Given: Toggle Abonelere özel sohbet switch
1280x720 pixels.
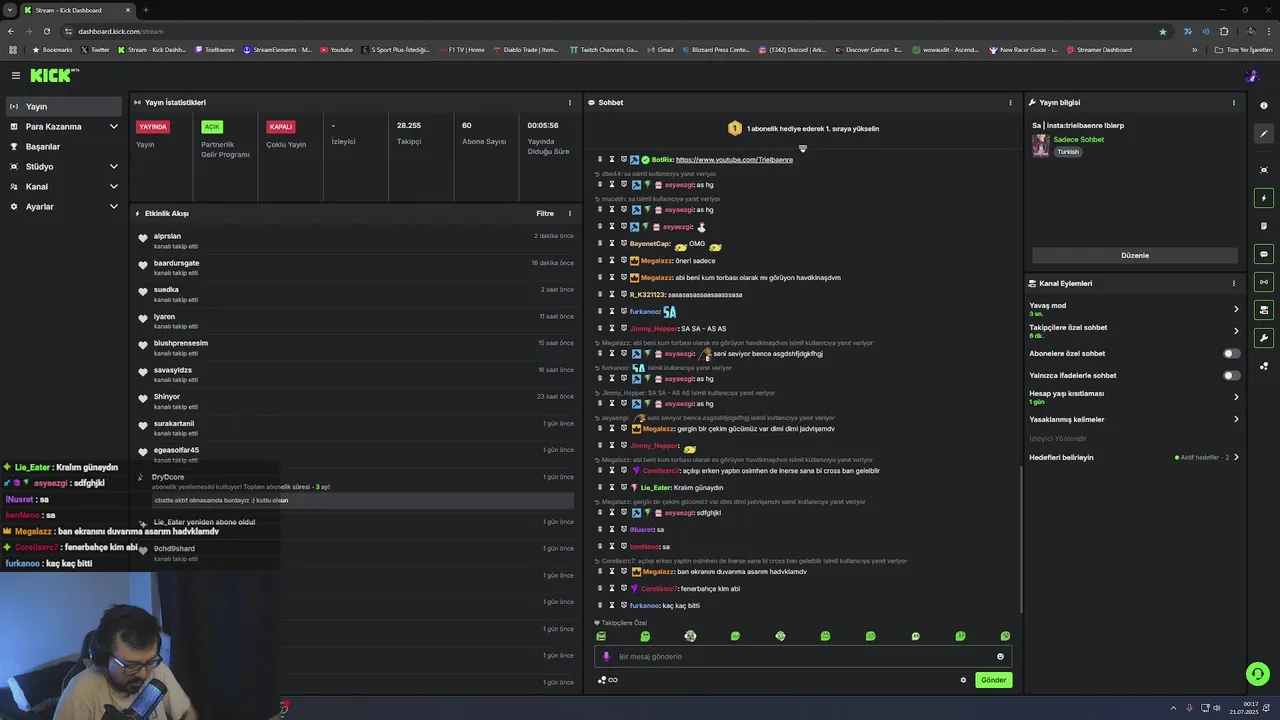Looking at the screenshot, I should tap(1232, 353).
